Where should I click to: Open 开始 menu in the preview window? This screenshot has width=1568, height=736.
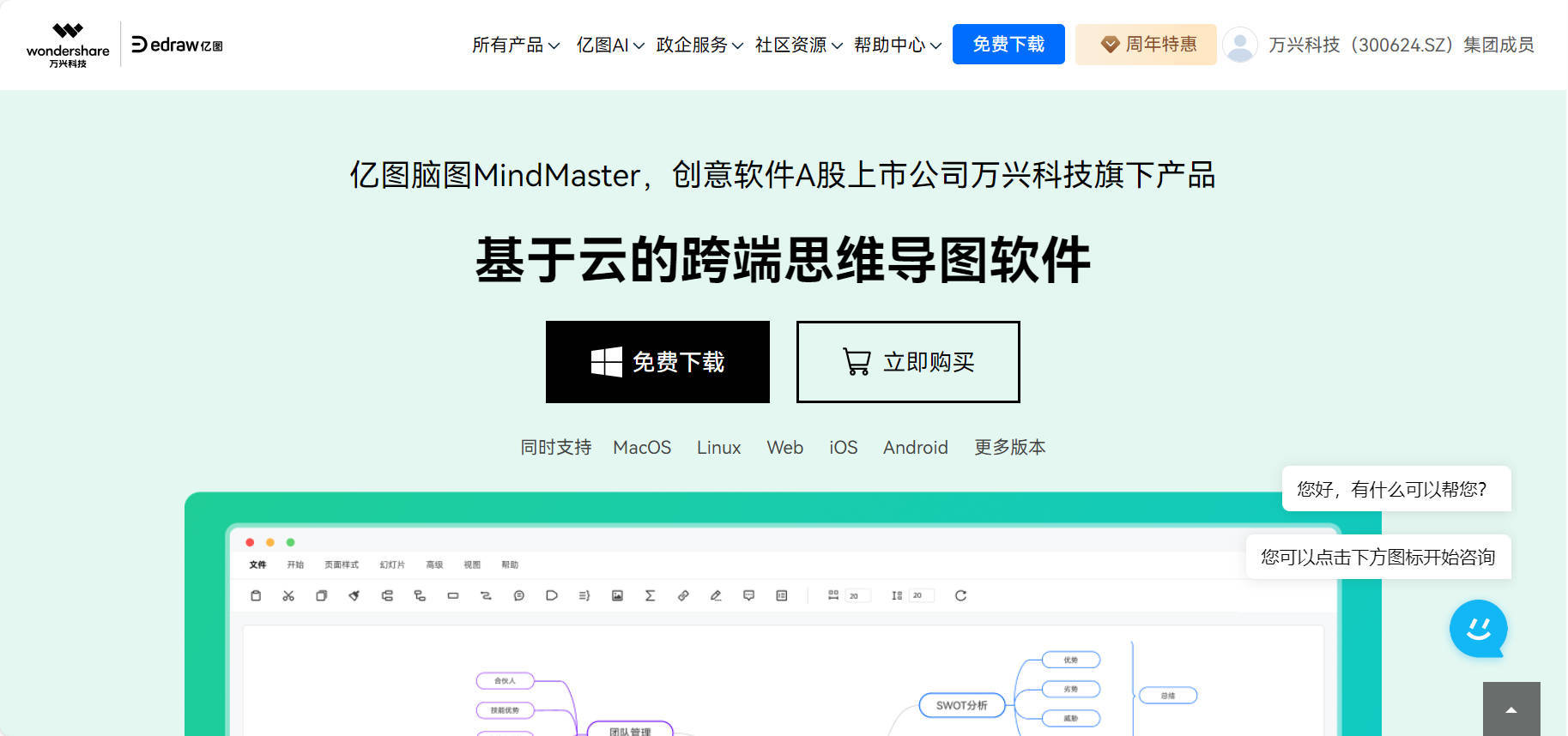coord(295,564)
